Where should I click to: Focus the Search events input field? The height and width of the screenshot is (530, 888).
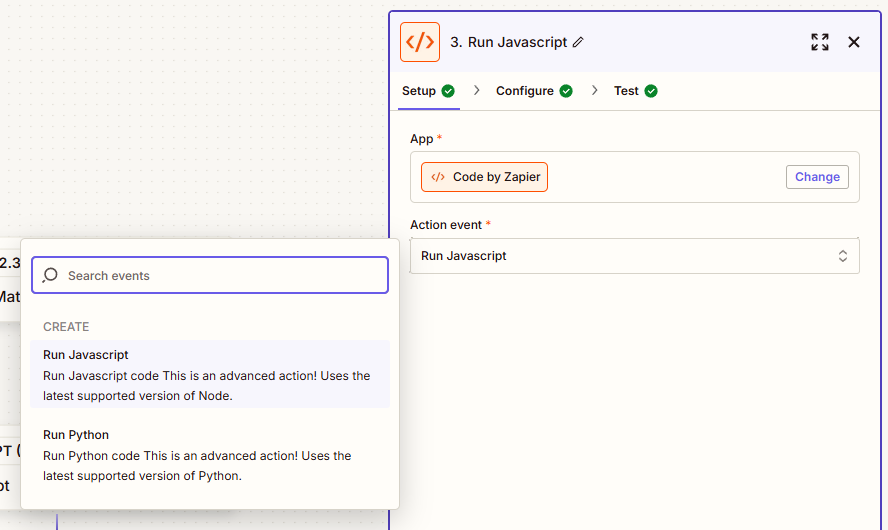(210, 275)
